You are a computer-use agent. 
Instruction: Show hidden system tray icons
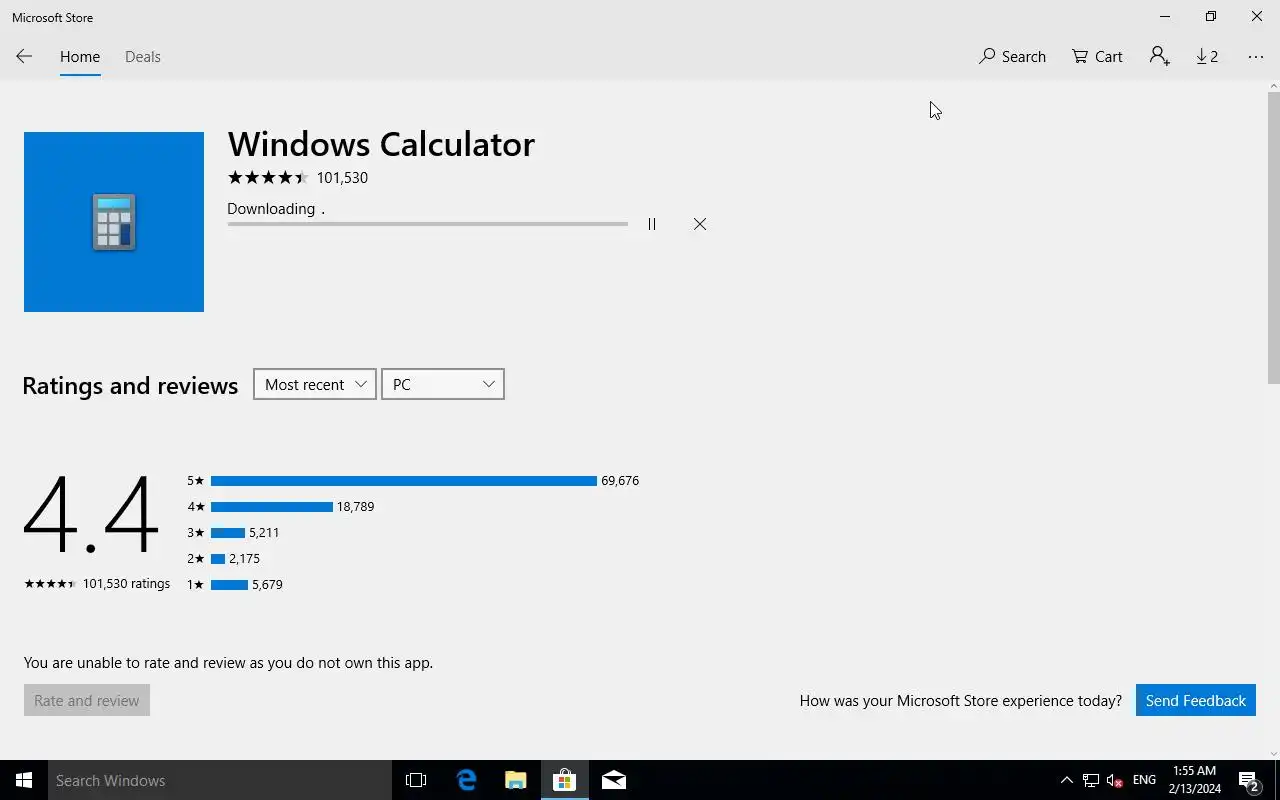[x=1066, y=780]
